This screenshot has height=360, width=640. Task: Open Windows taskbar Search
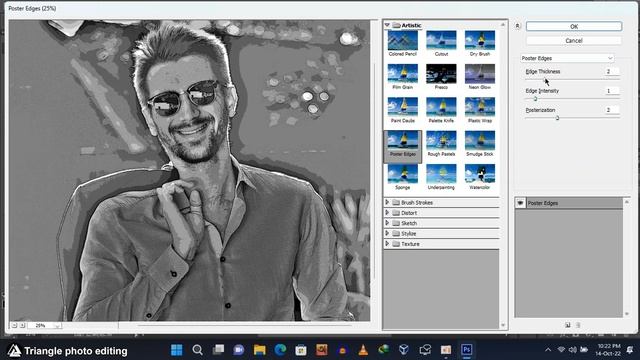click(198, 350)
